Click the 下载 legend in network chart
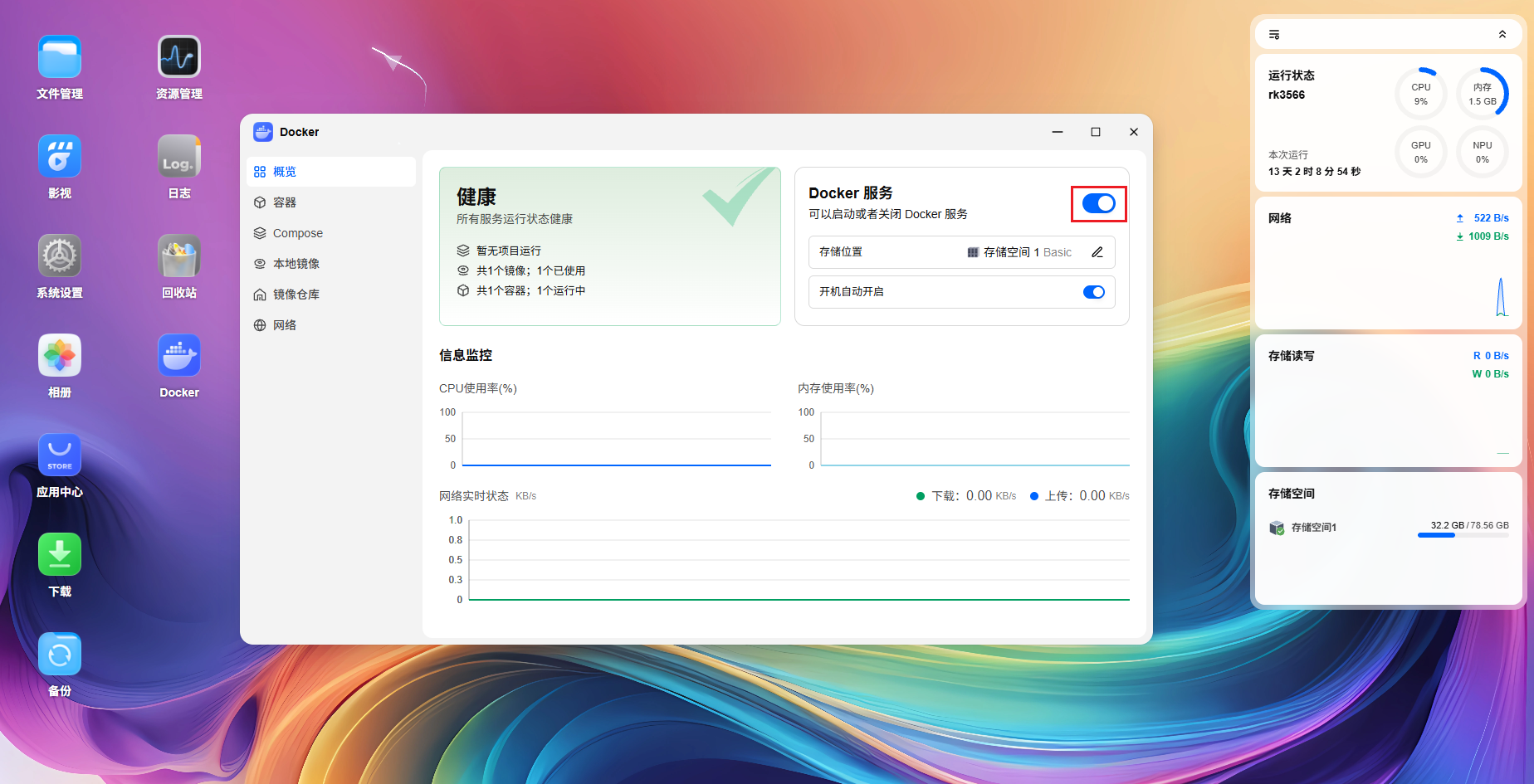The image size is (1534, 784). [966, 496]
